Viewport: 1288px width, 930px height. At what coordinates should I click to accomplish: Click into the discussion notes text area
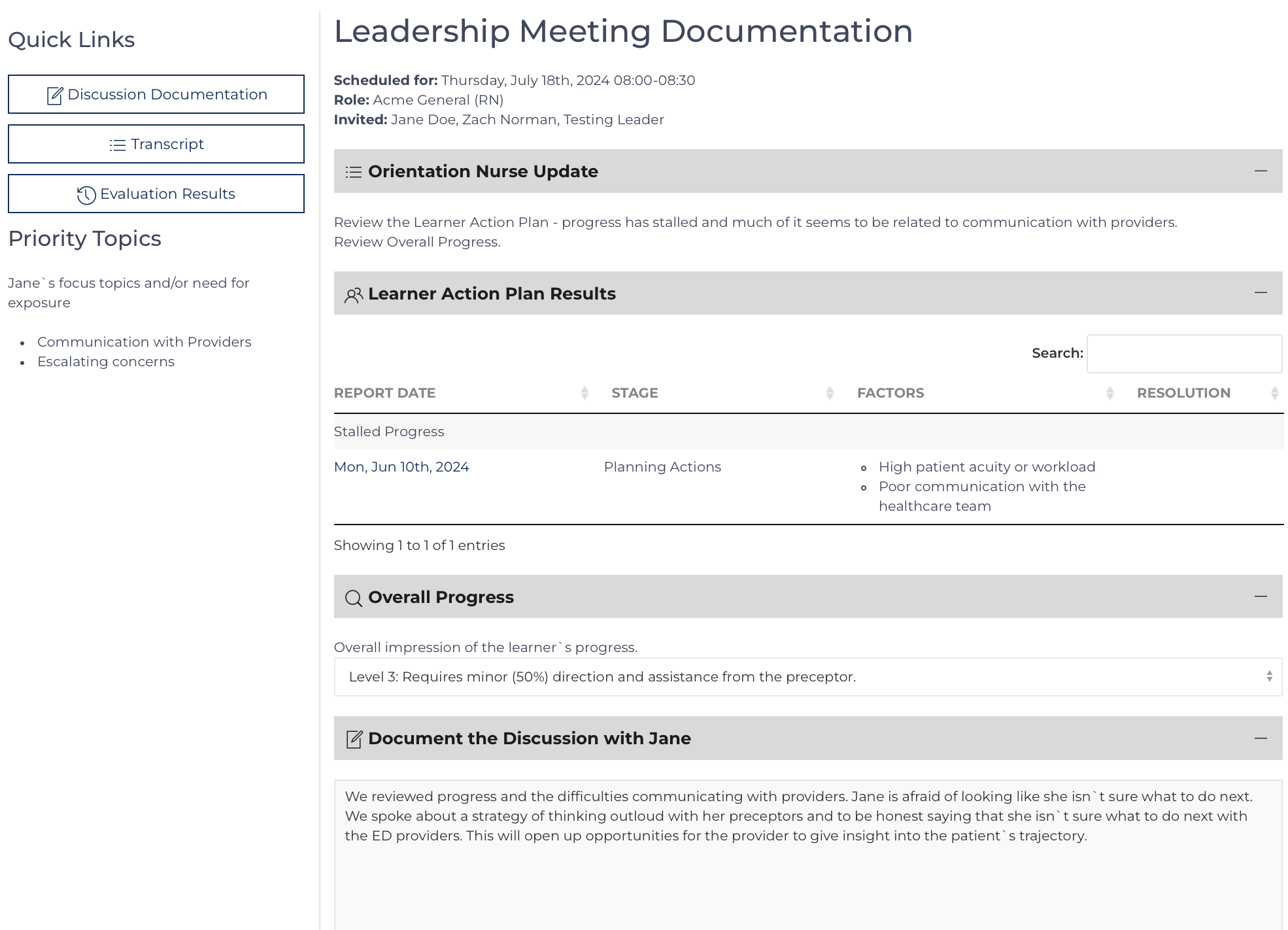point(808,855)
